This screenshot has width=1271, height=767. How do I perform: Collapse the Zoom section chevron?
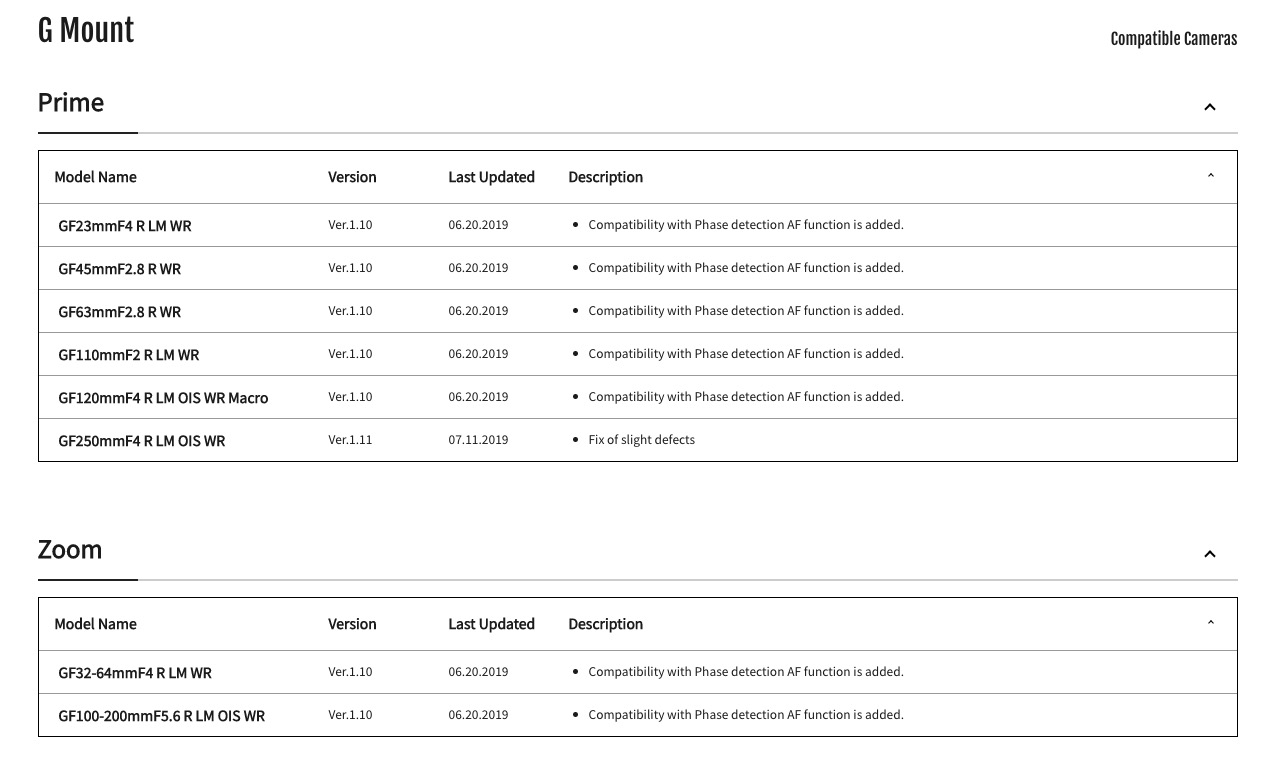pyautogui.click(x=1210, y=554)
